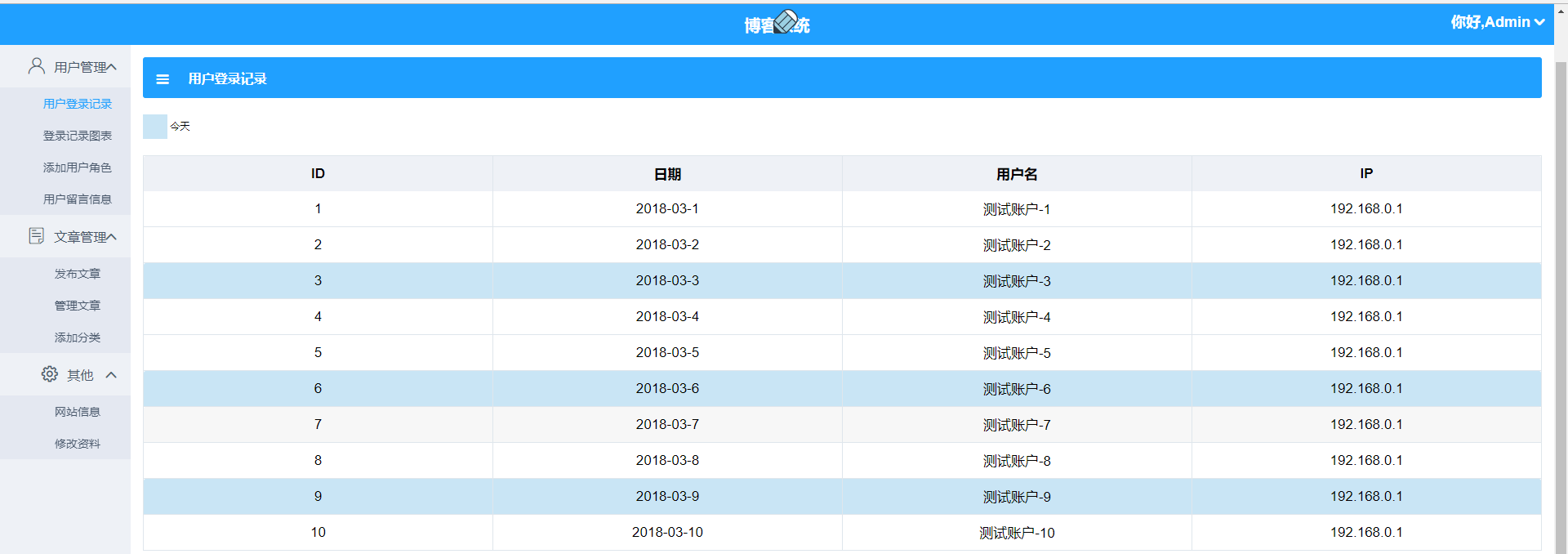Click the date cell 2018-03-1

pyautogui.click(x=667, y=208)
